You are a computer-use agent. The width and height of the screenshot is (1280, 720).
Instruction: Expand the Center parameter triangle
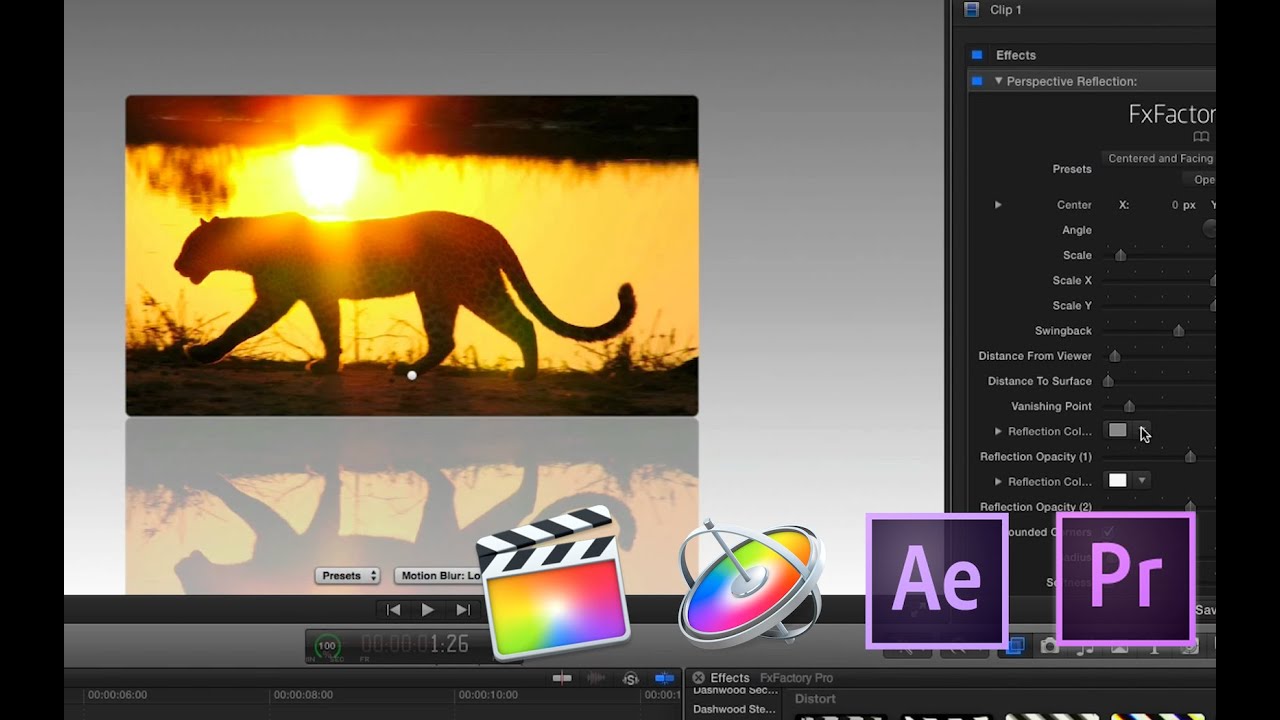point(998,205)
